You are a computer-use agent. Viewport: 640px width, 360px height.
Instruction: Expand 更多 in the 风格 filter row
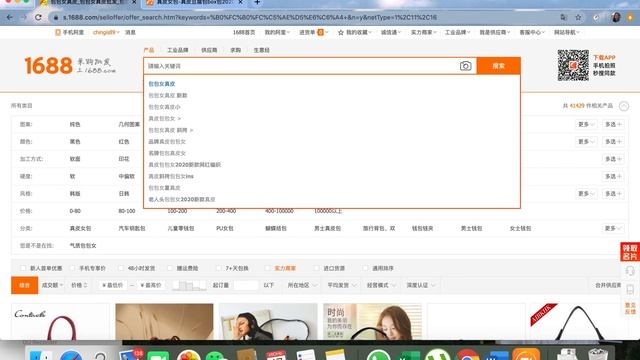tap(586, 193)
